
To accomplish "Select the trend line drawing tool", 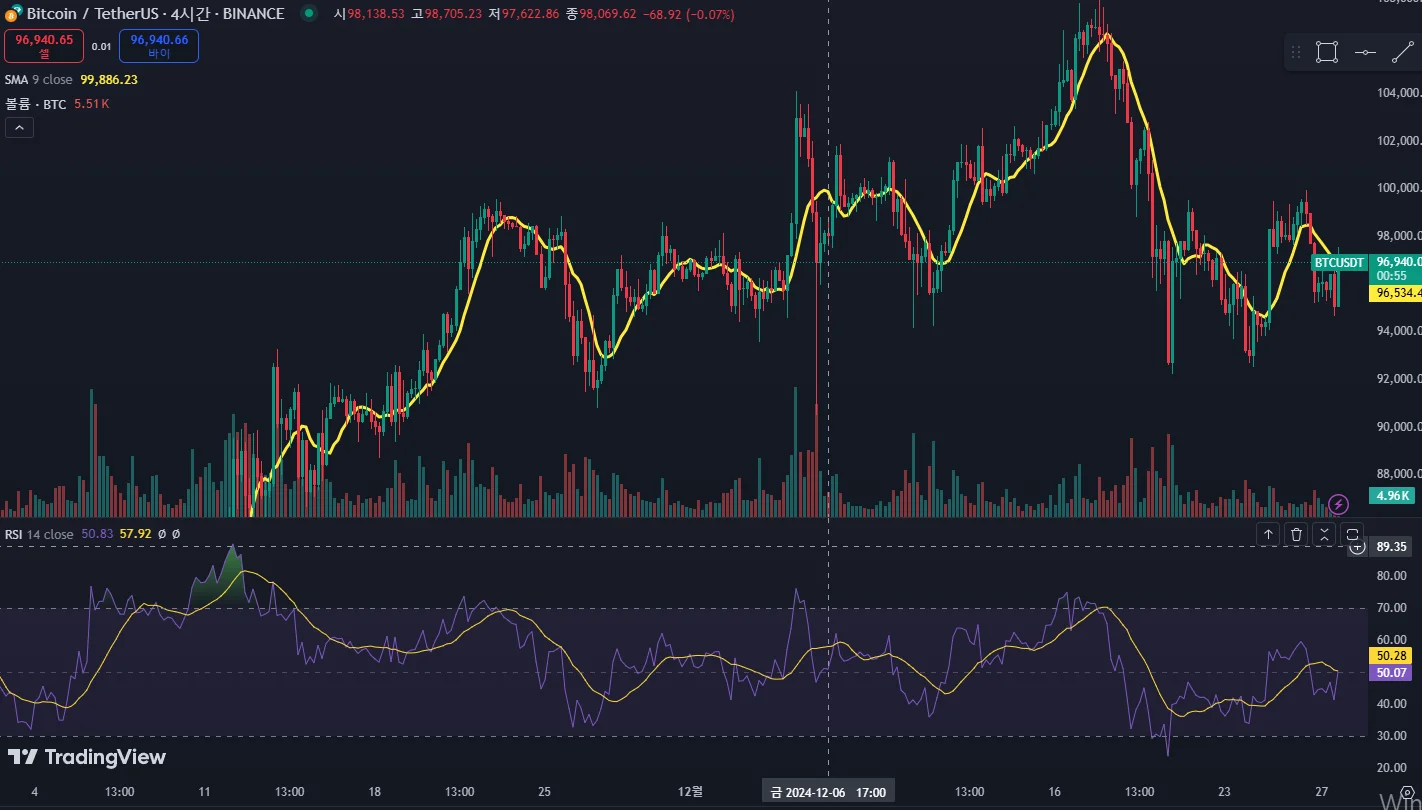I will 1403,53.
